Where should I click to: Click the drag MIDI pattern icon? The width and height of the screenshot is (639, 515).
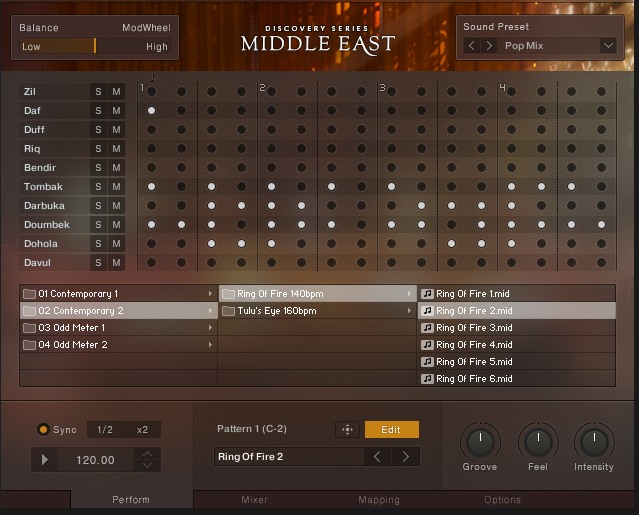(347, 429)
